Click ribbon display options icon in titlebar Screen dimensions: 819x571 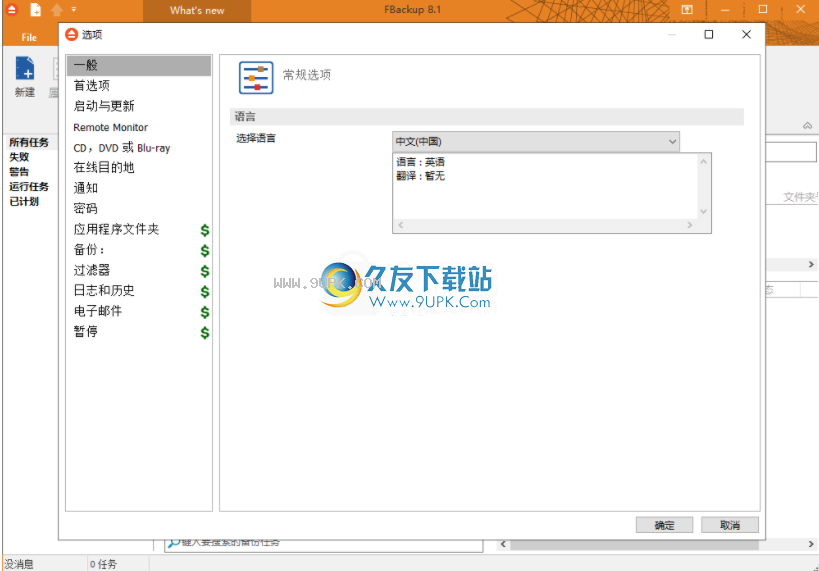(687, 9)
